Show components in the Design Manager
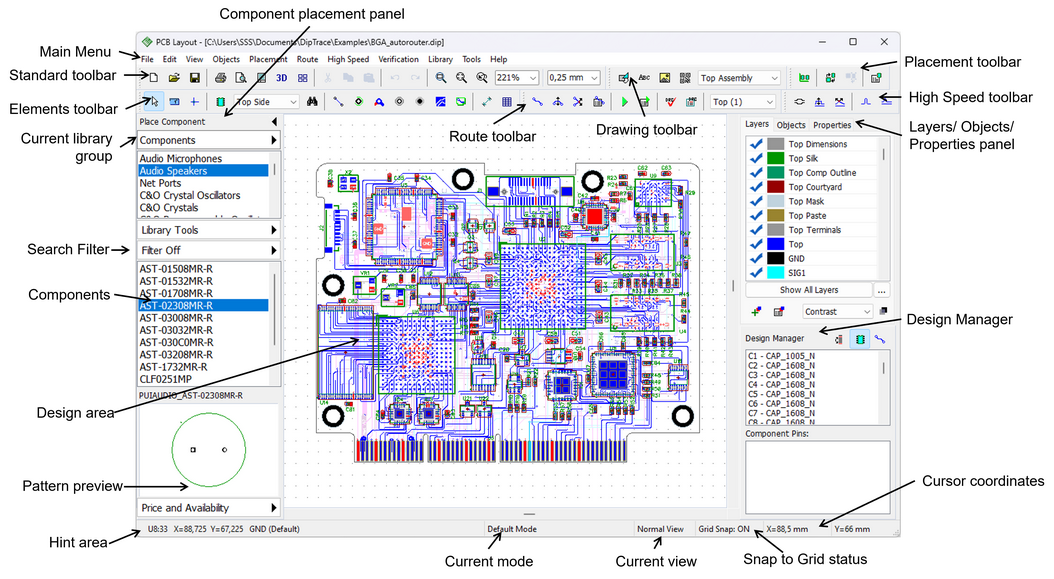The width and height of the screenshot is (1054, 579). coord(860,339)
